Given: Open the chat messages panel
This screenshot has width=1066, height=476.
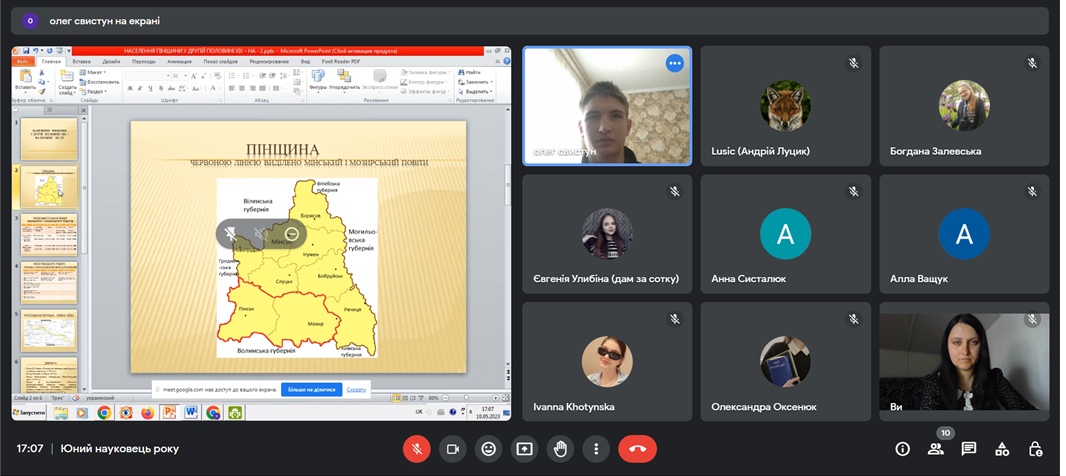Looking at the screenshot, I should coord(969,449).
